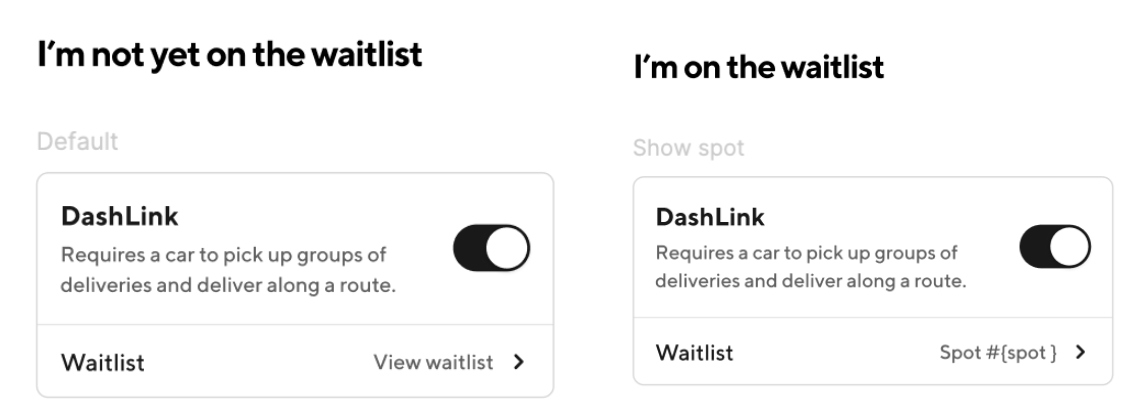The width and height of the screenshot is (1132, 414).
Task: Toggle the DashLink switch in the Show spot card
Action: tap(1055, 247)
